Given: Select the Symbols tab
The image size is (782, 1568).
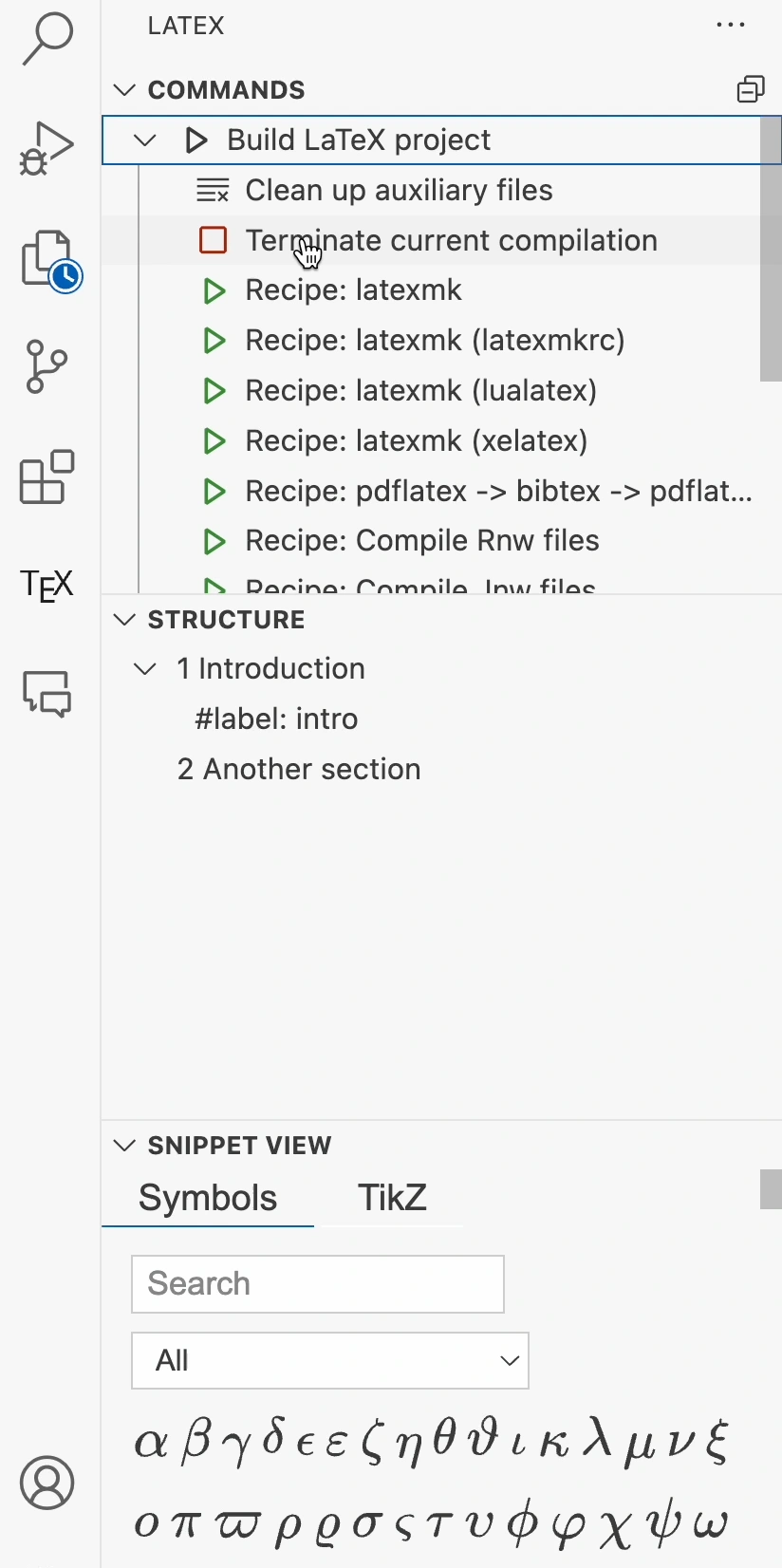Looking at the screenshot, I should tap(208, 1198).
